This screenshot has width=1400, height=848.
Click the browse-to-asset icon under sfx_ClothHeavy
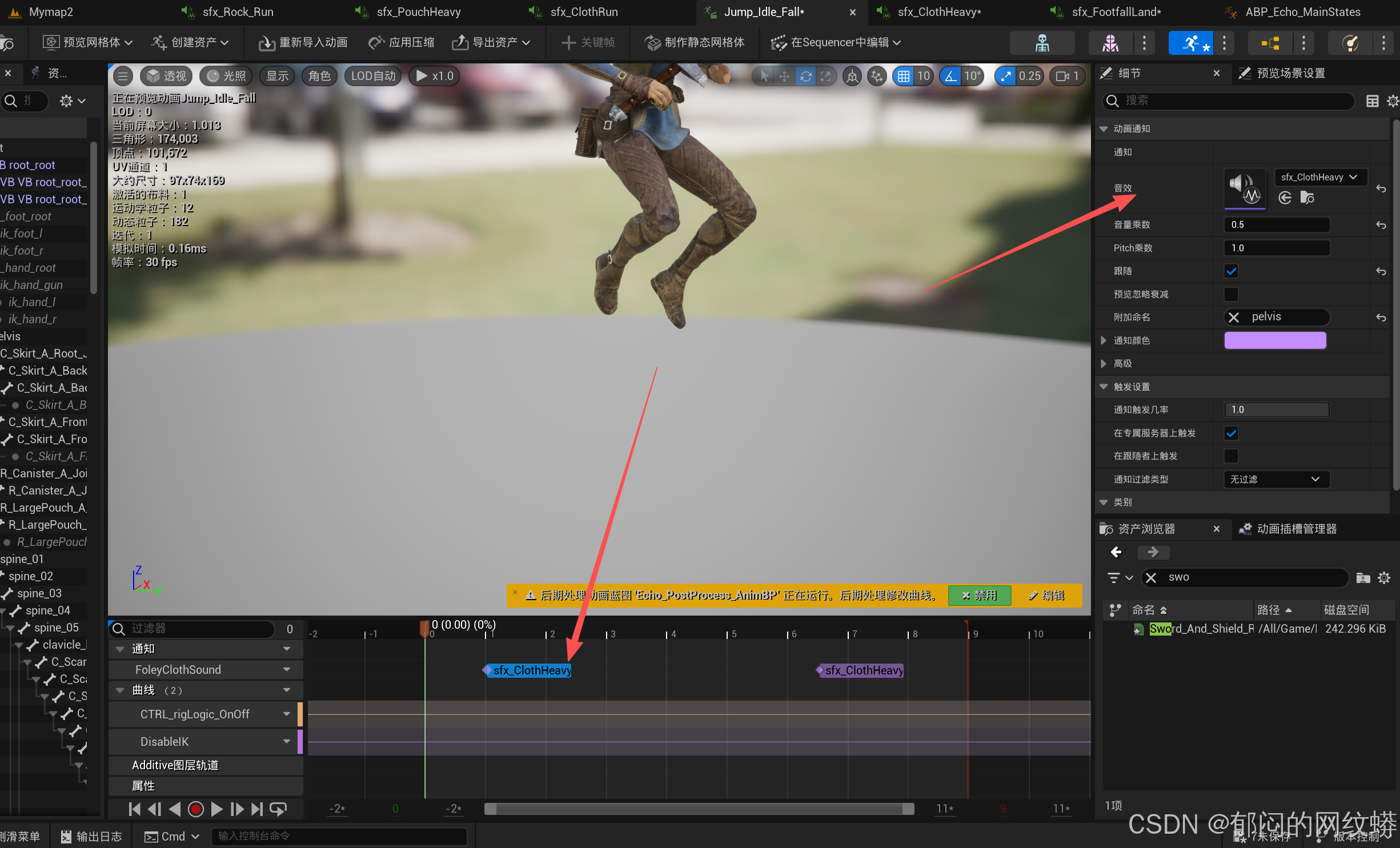1307,198
